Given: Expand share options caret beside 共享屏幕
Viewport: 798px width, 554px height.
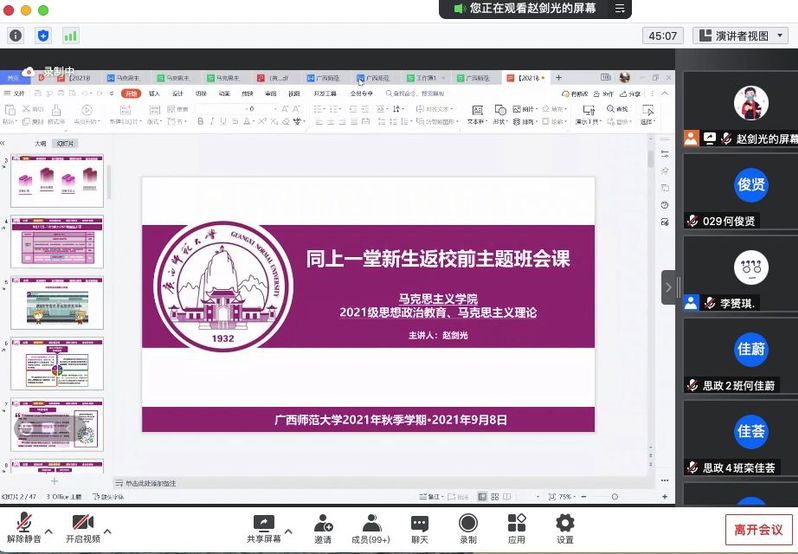Looking at the screenshot, I should click(x=288, y=532).
